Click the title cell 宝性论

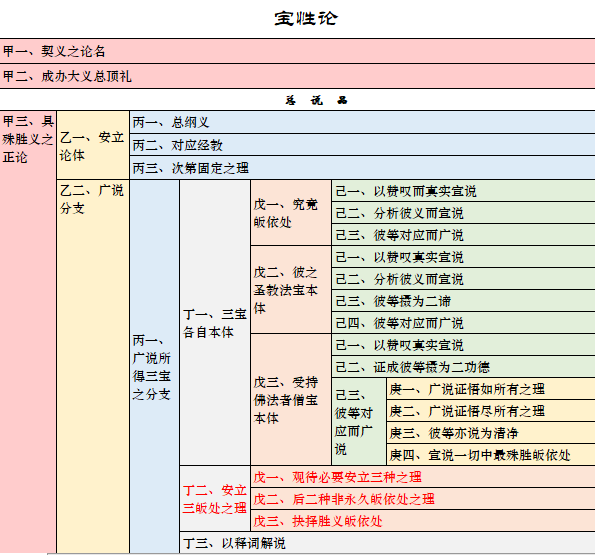[x=306, y=18]
